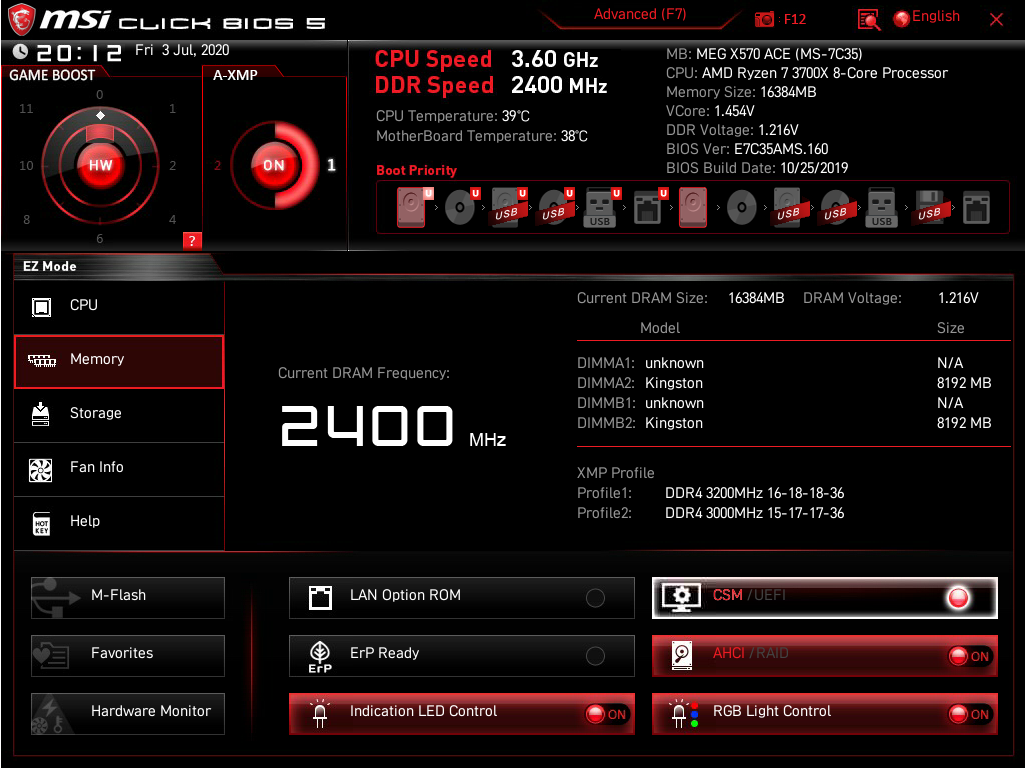Click the red question mark help icon

192,241
